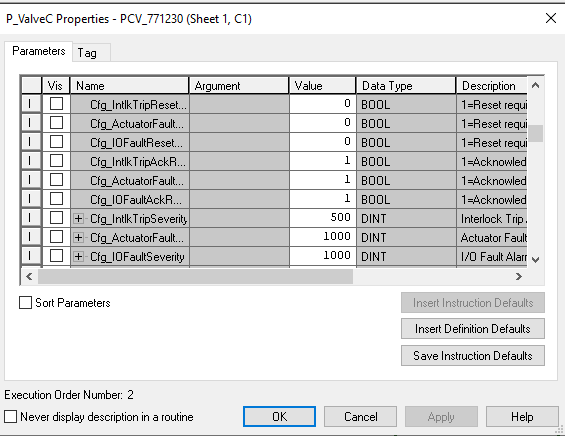Edit value 0 of Cfg_IOFaultReset row
The width and height of the screenshot is (565, 436).
[322, 142]
